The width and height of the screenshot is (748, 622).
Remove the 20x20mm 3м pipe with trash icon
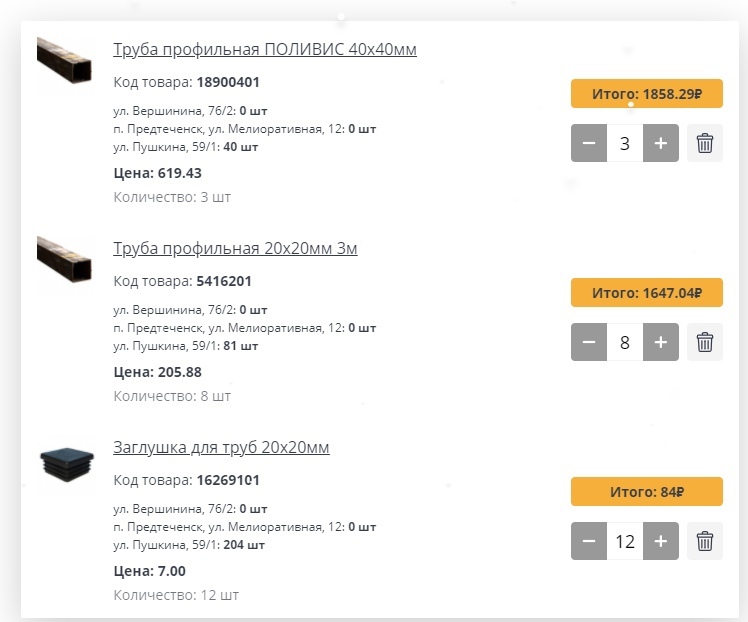704,342
